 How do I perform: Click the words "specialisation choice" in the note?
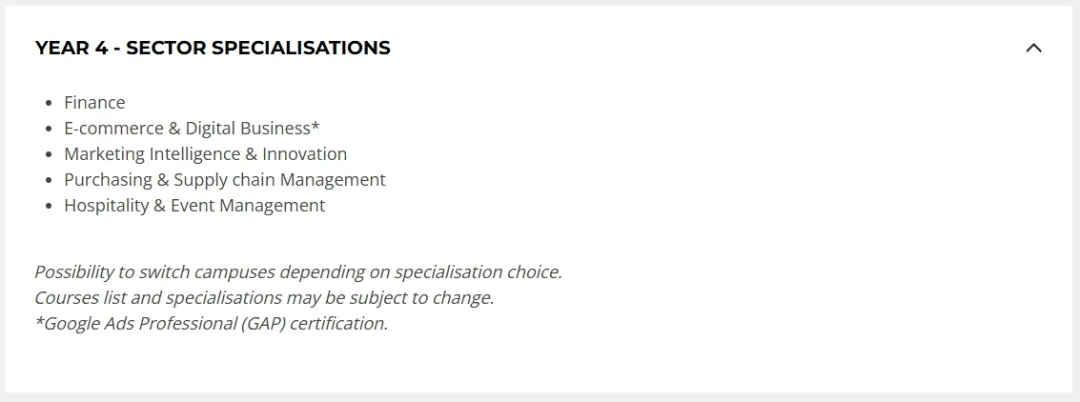(x=478, y=272)
